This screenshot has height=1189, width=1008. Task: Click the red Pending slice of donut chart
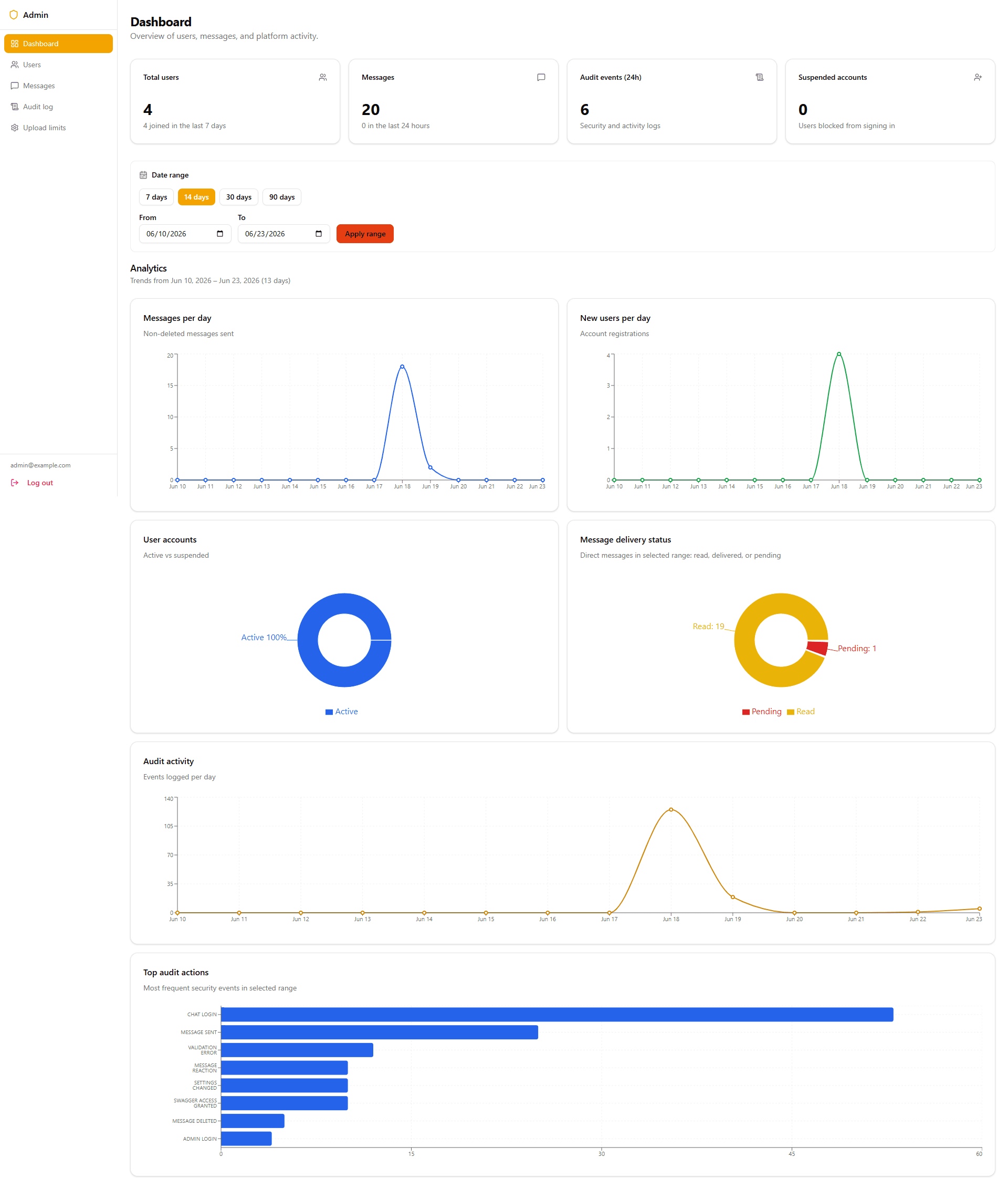[818, 648]
